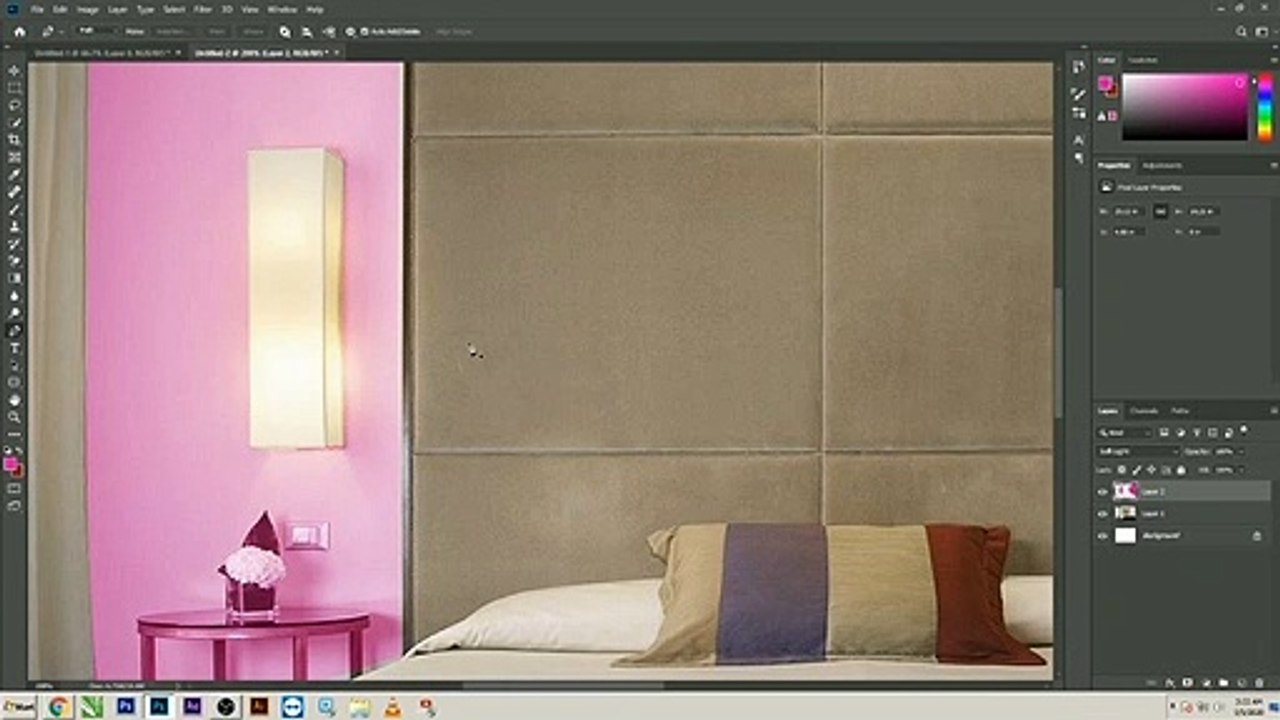
Task: Switch to the Channels tab
Action: (x=1144, y=410)
